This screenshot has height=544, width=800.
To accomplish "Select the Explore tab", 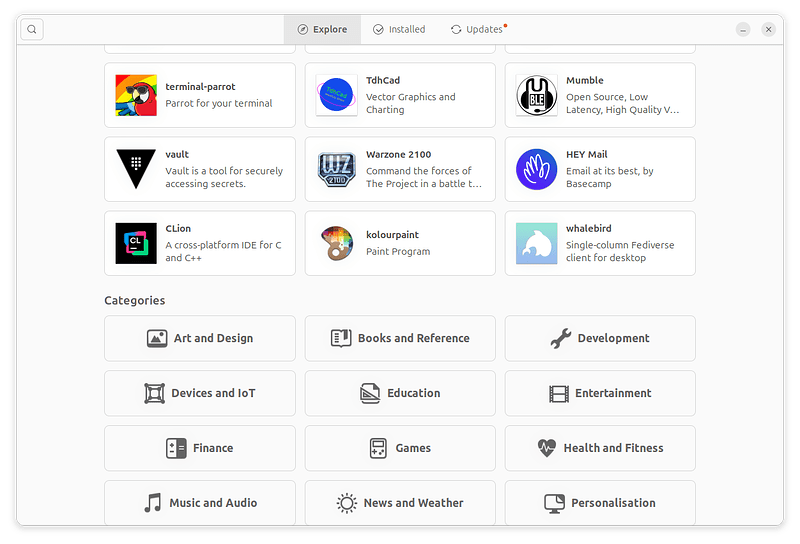I will [322, 30].
